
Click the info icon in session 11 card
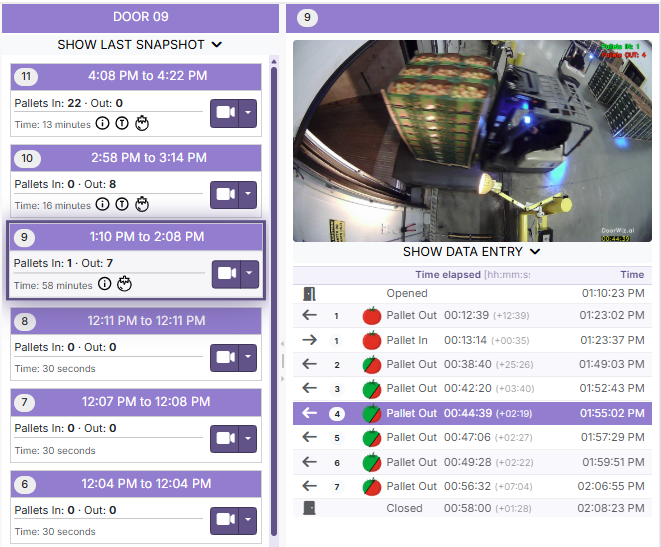[x=102, y=123]
